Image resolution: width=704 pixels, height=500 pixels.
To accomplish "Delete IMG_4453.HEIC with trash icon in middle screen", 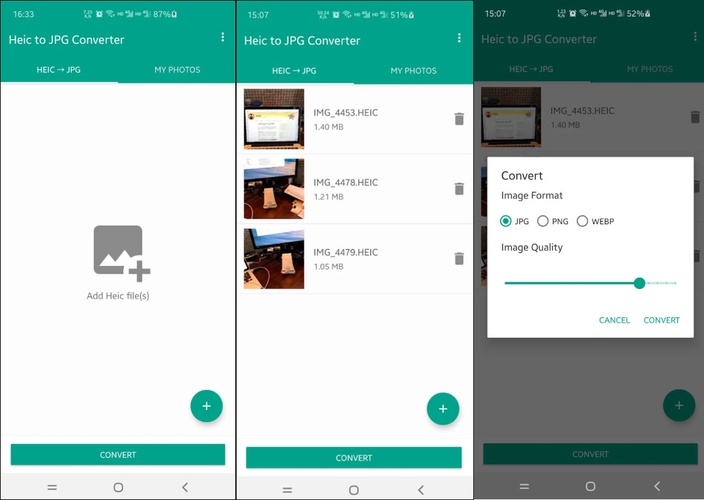I will tap(459, 119).
